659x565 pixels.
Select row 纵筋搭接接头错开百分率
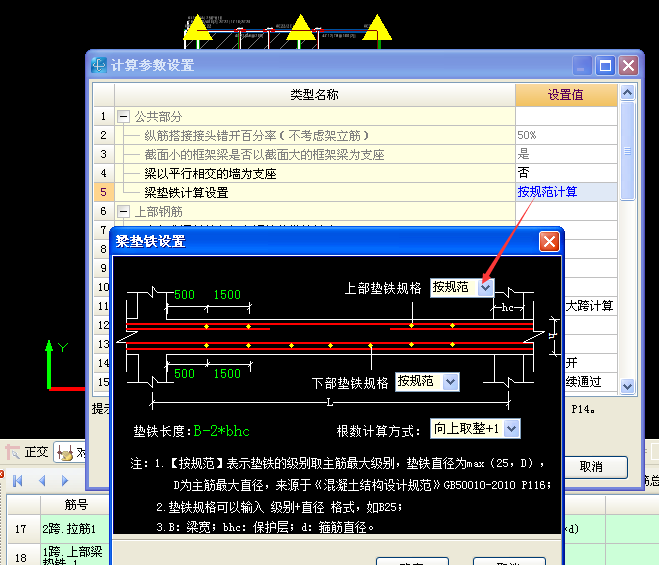click(x=315, y=135)
